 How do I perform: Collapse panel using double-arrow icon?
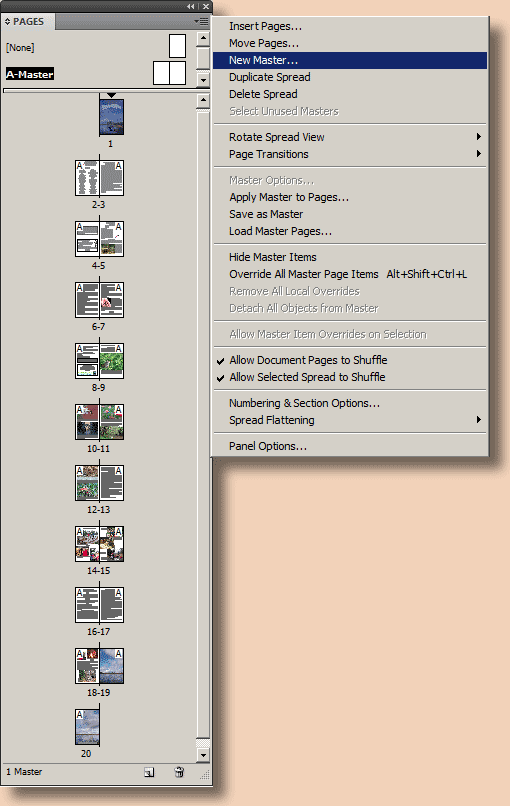[x=191, y=6]
